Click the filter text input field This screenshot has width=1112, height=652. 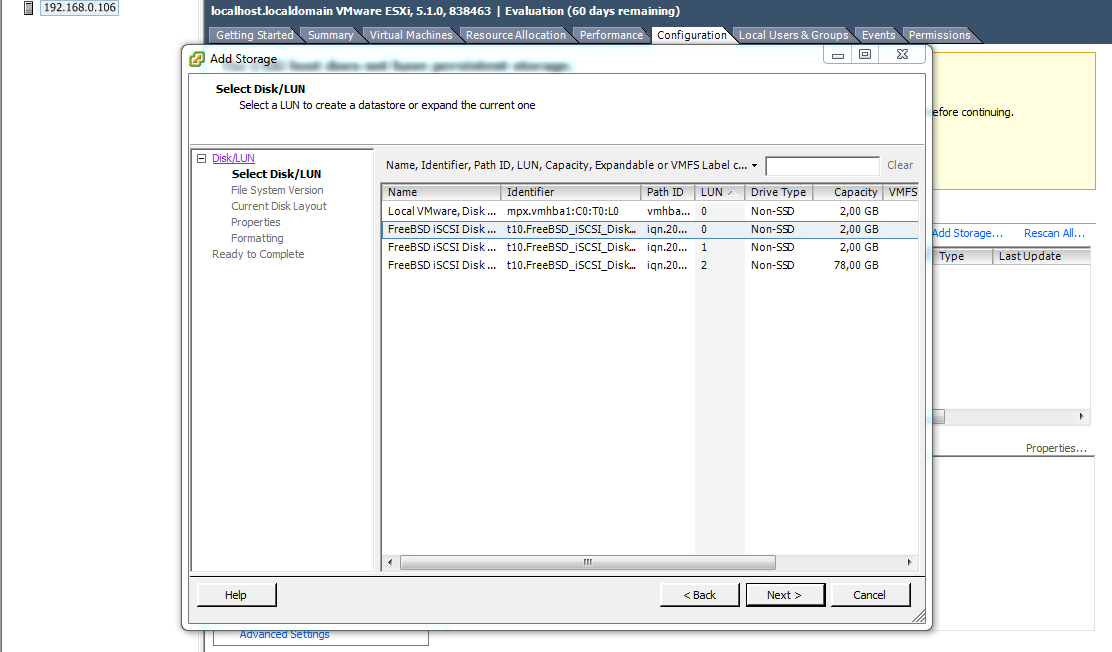pyautogui.click(x=823, y=165)
